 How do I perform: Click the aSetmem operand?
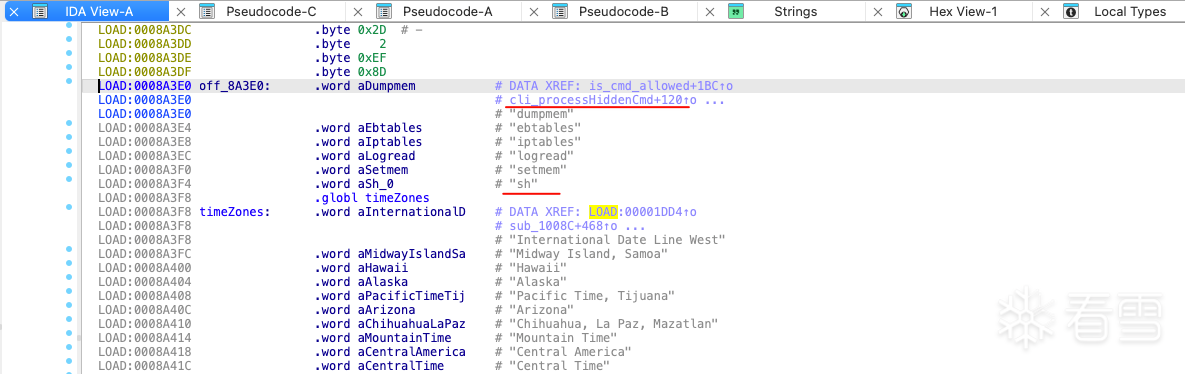383,169
